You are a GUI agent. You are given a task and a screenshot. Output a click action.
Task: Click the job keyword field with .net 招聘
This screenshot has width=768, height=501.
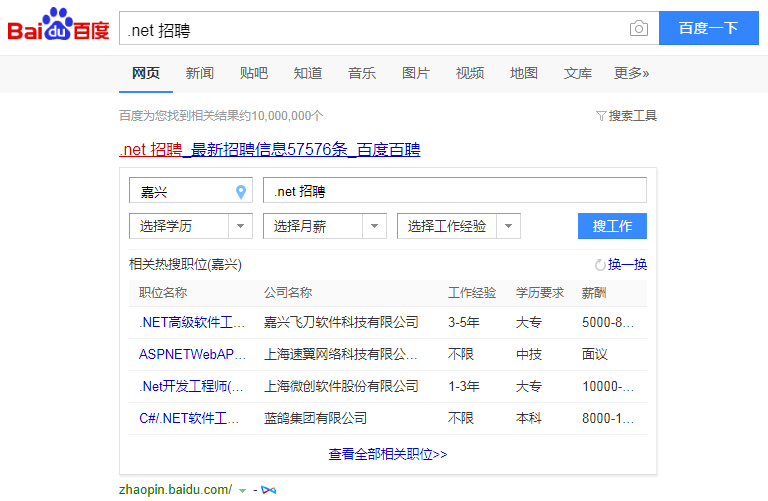tap(455, 190)
